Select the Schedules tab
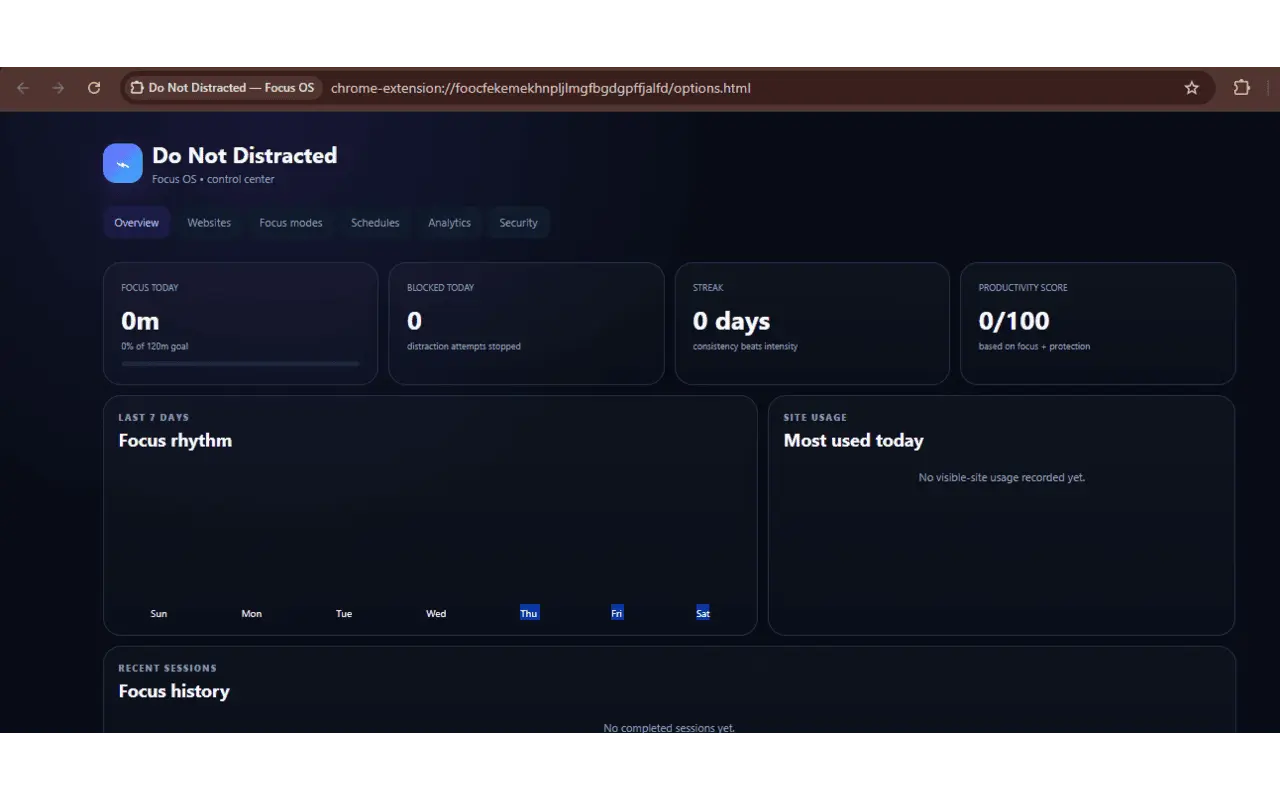Image resolution: width=1280 pixels, height=800 pixels. pos(375,223)
